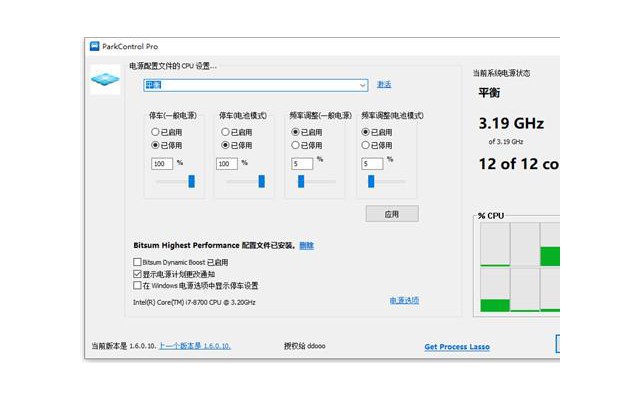
Task: Open the power profile combo box
Action: (x=256, y=85)
